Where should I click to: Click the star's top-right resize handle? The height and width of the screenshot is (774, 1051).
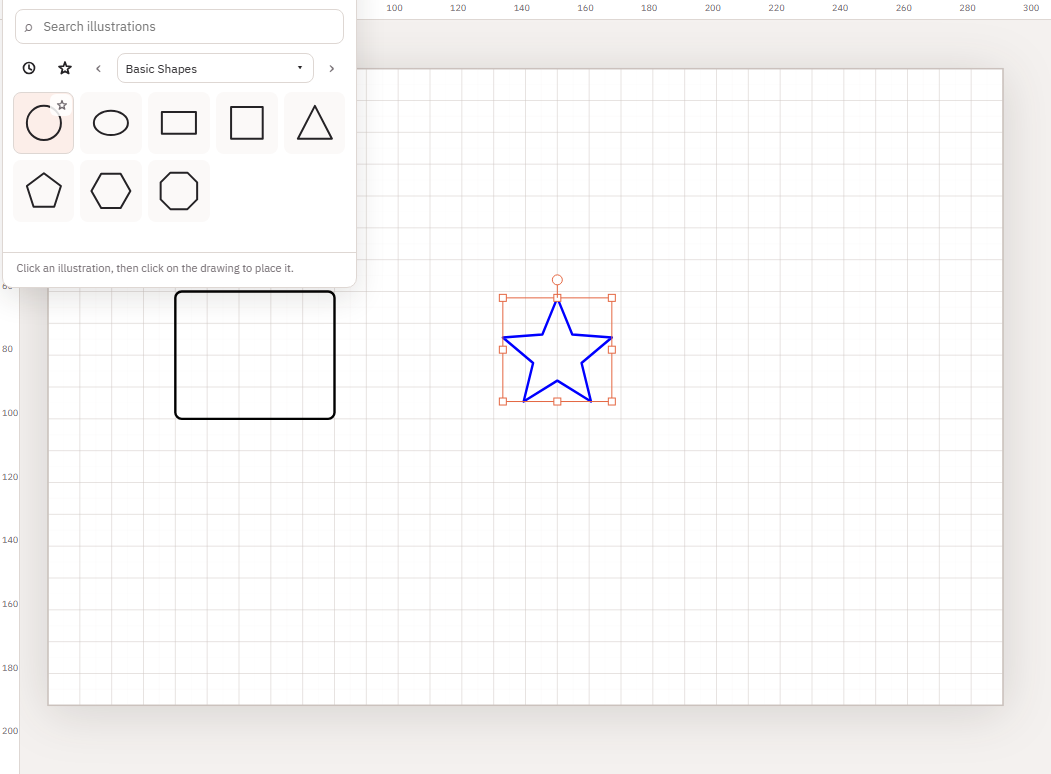pyautogui.click(x=612, y=298)
